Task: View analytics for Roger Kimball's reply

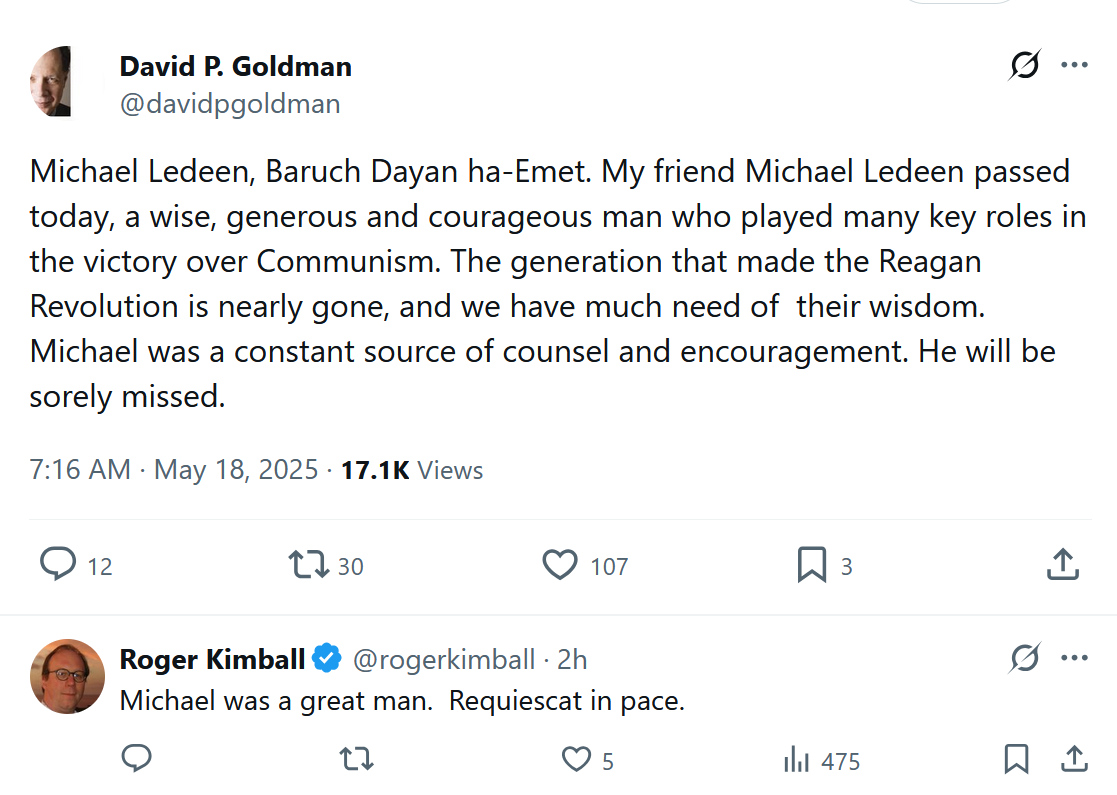Action: (x=797, y=760)
